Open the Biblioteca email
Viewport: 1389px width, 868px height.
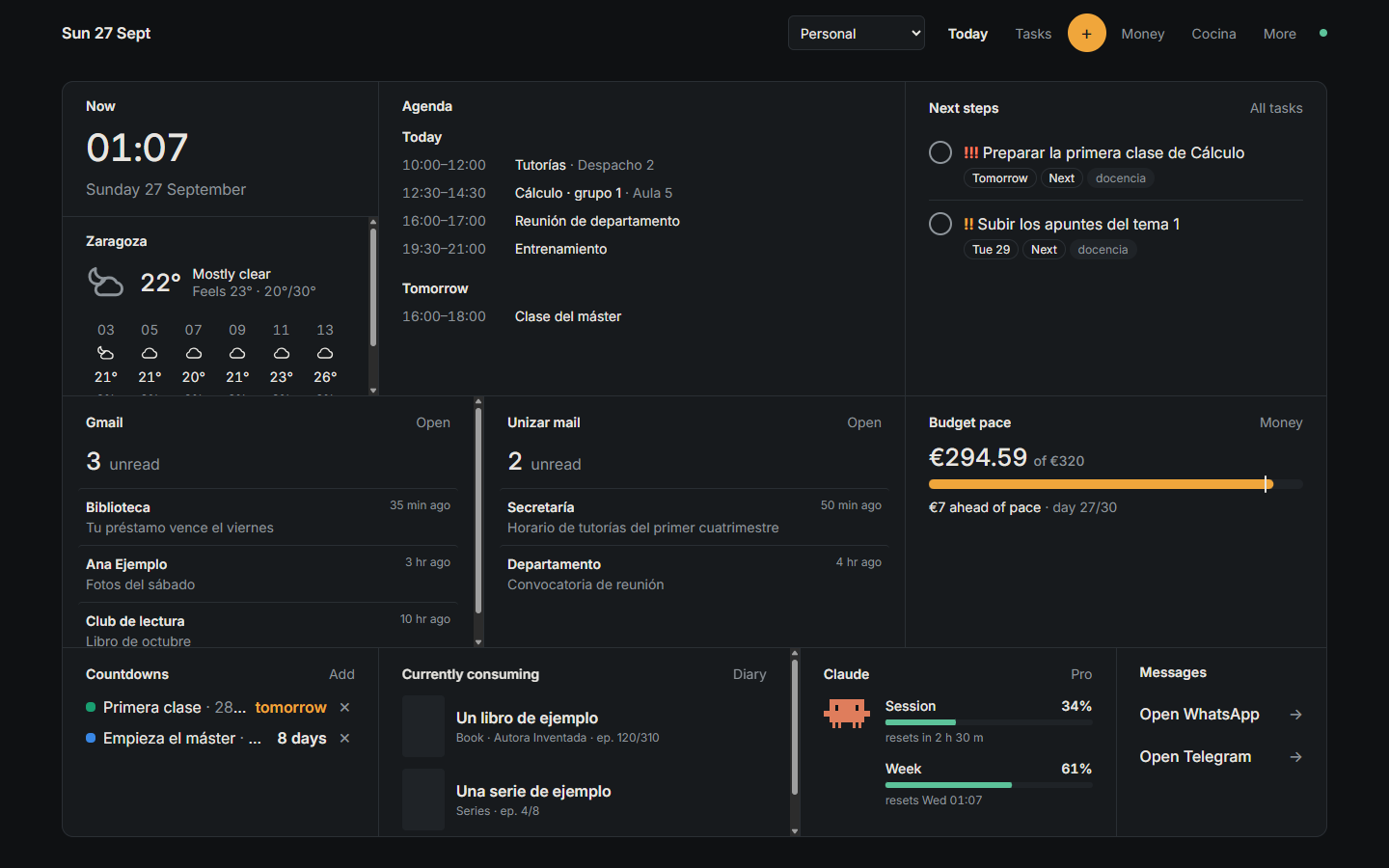tap(268, 517)
